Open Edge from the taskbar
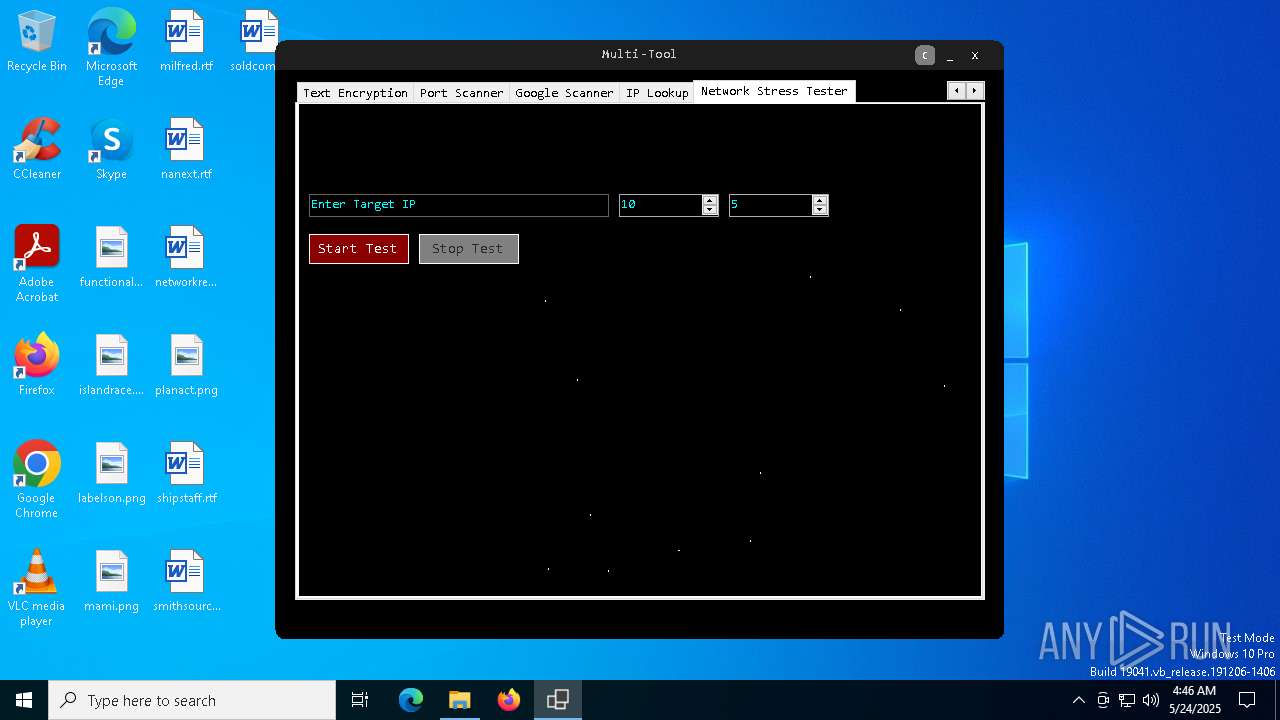 (x=411, y=700)
